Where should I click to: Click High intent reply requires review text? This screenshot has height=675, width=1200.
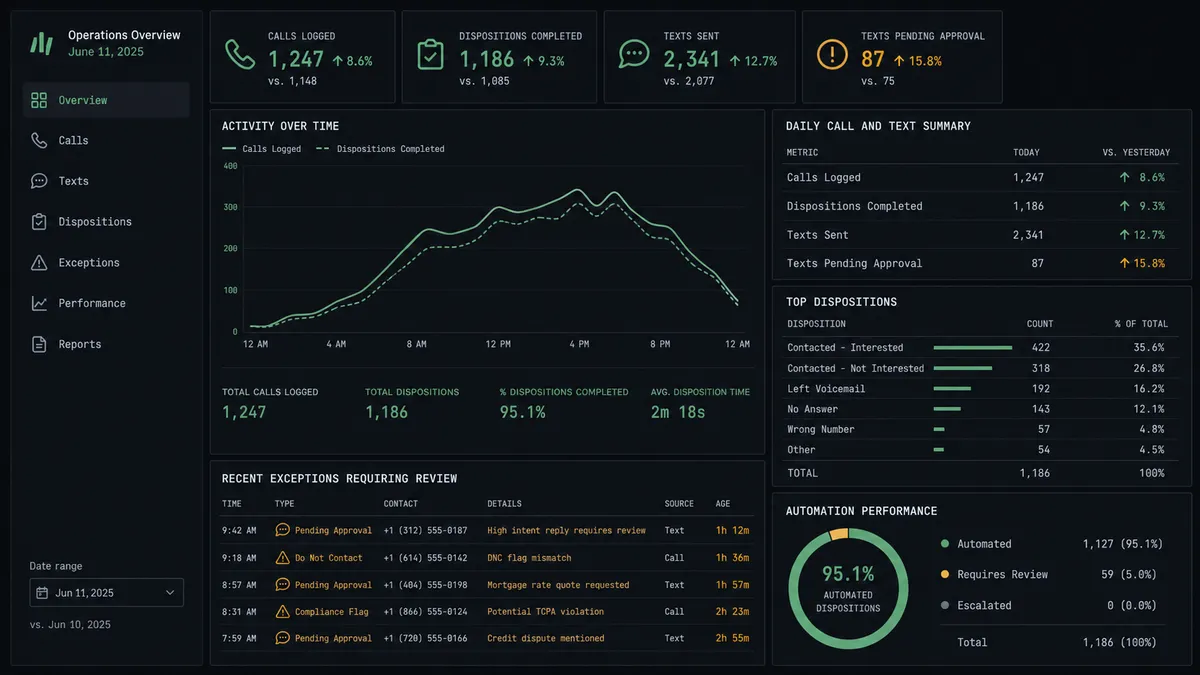(x=566, y=531)
